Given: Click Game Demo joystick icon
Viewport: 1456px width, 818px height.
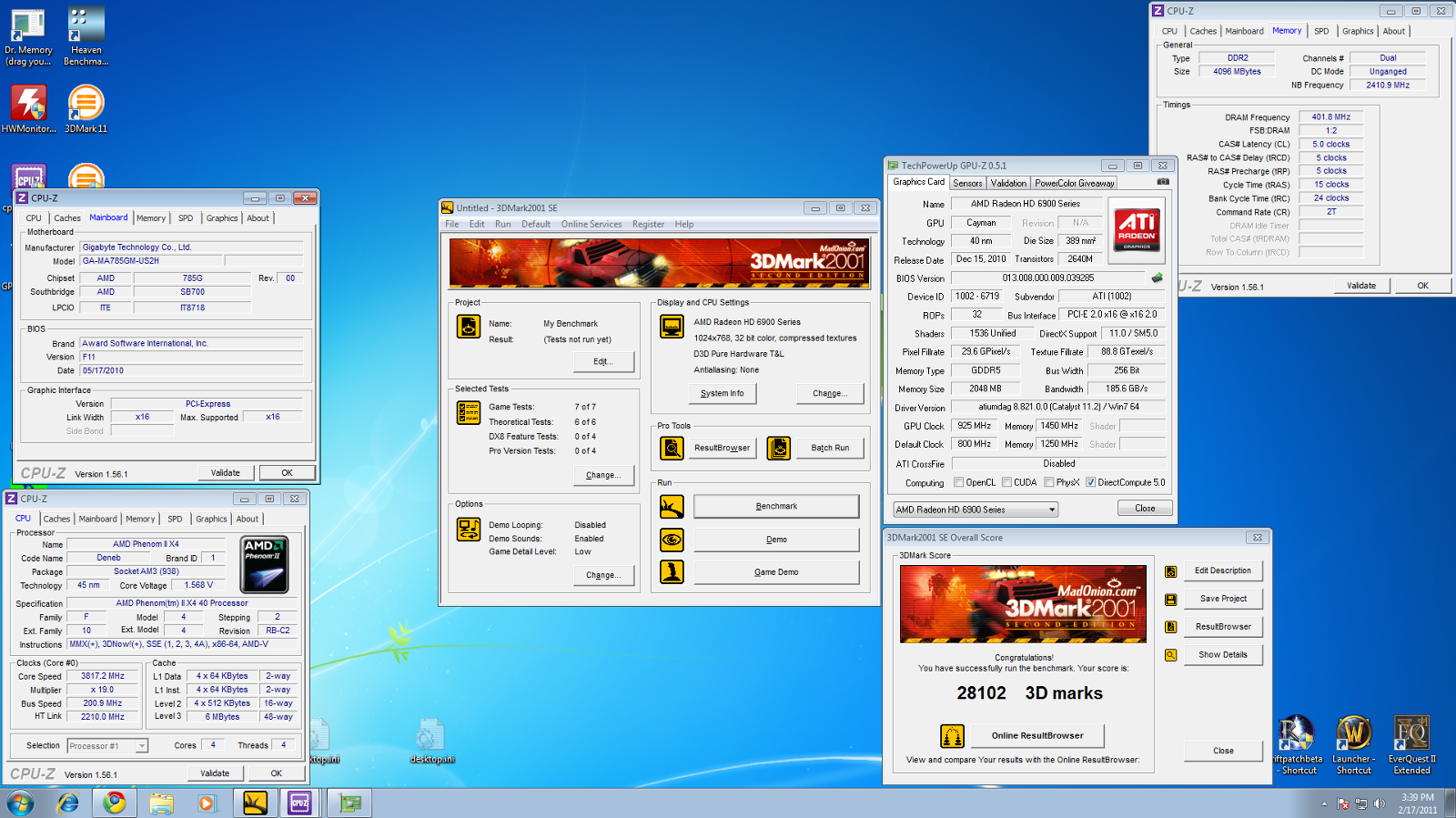Looking at the screenshot, I should (x=672, y=571).
